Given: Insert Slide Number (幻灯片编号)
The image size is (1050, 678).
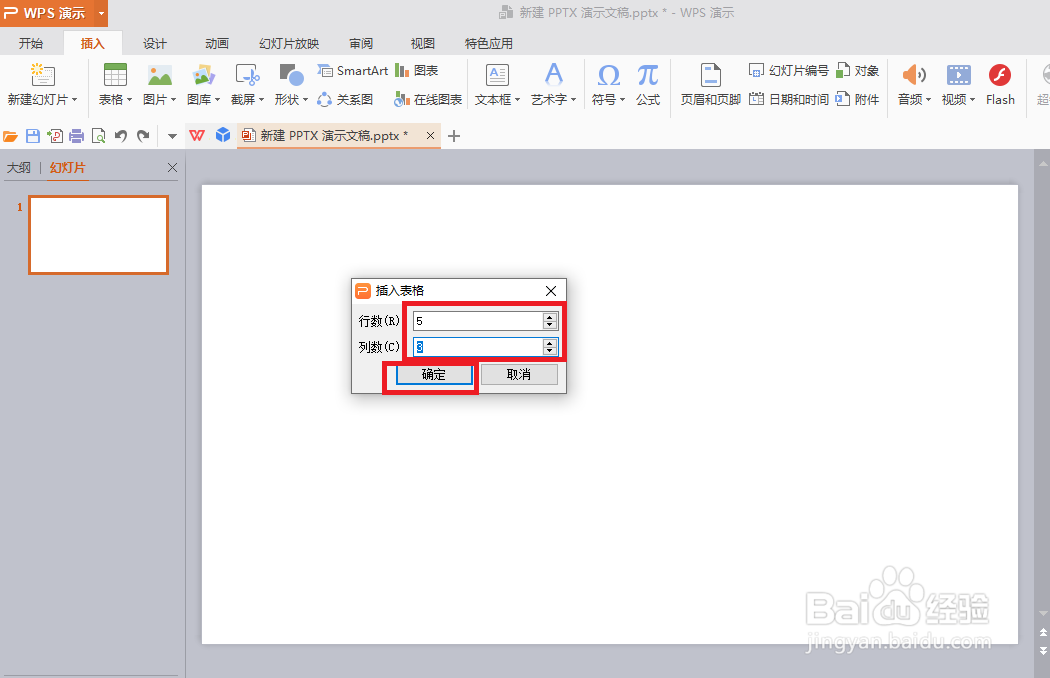Looking at the screenshot, I should pyautogui.click(x=788, y=71).
